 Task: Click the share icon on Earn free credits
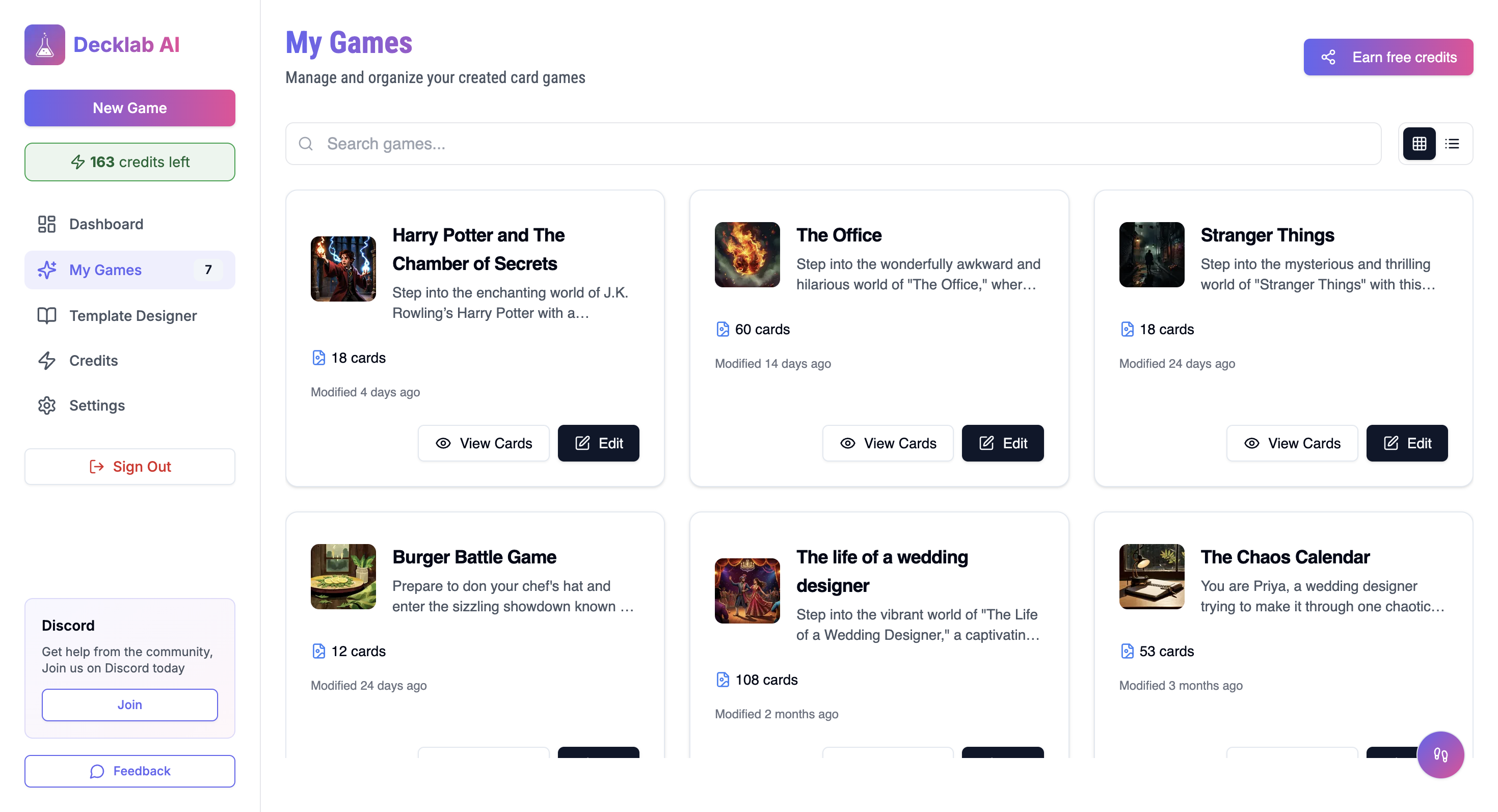(1330, 57)
